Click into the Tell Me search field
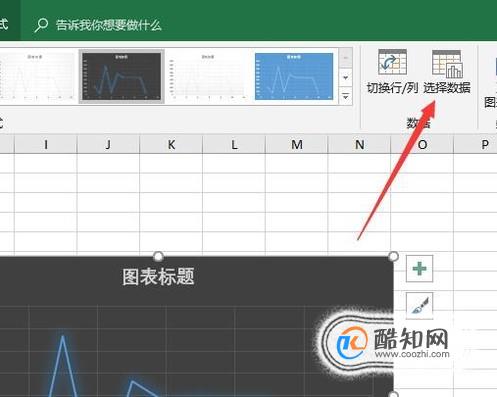The width and height of the screenshot is (497, 397). 108,25
